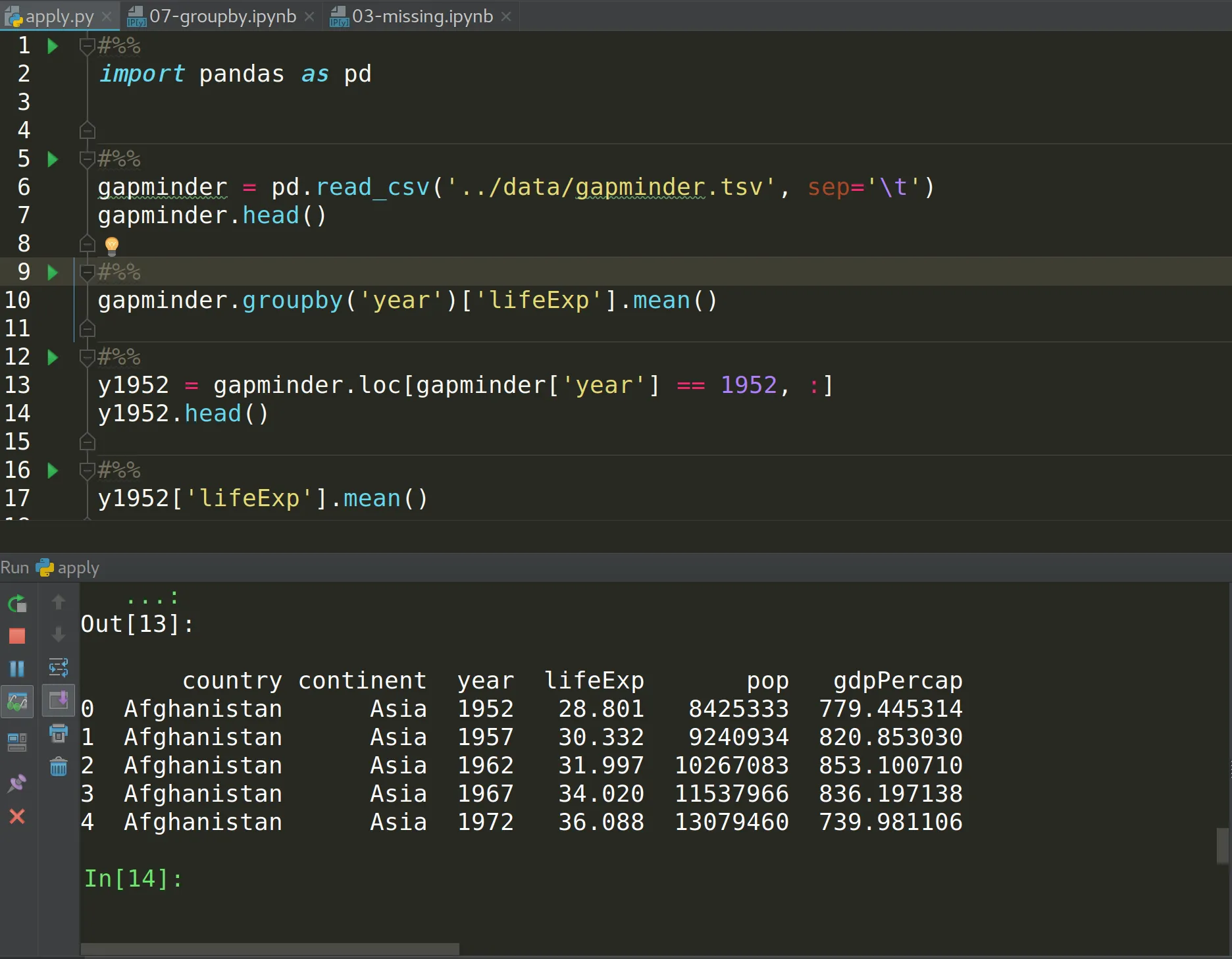
Task: Run the groupby cell at line 9
Action: 52,272
